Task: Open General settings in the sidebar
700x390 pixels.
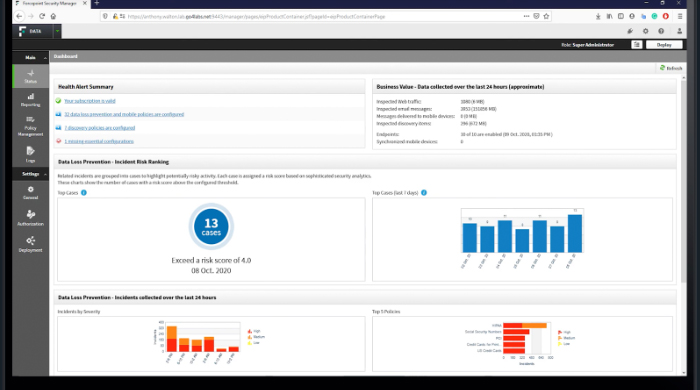Action: 30,193
